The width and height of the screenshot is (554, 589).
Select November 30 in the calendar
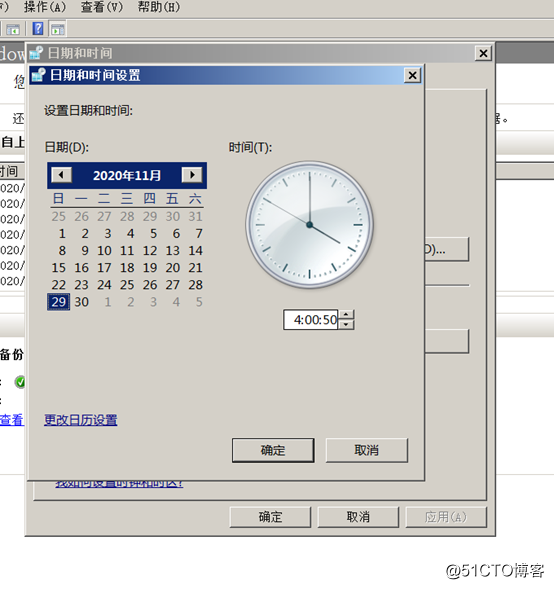point(82,302)
